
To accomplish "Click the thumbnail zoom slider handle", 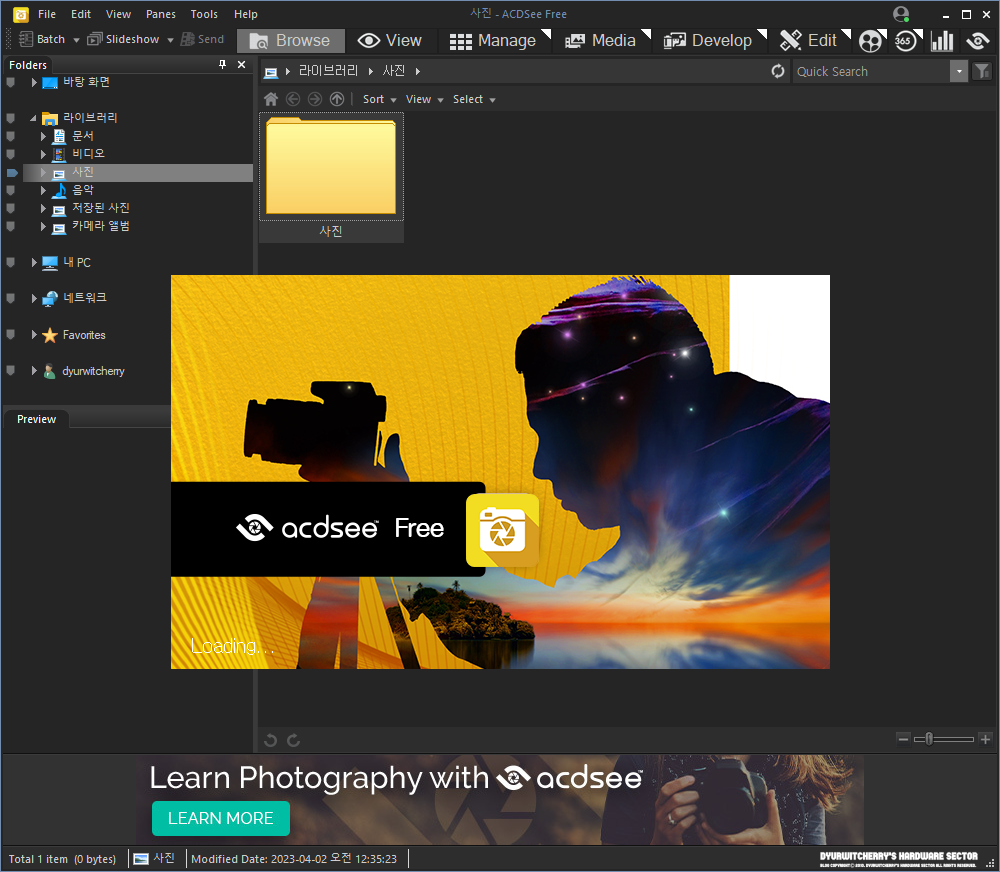I will (929, 739).
